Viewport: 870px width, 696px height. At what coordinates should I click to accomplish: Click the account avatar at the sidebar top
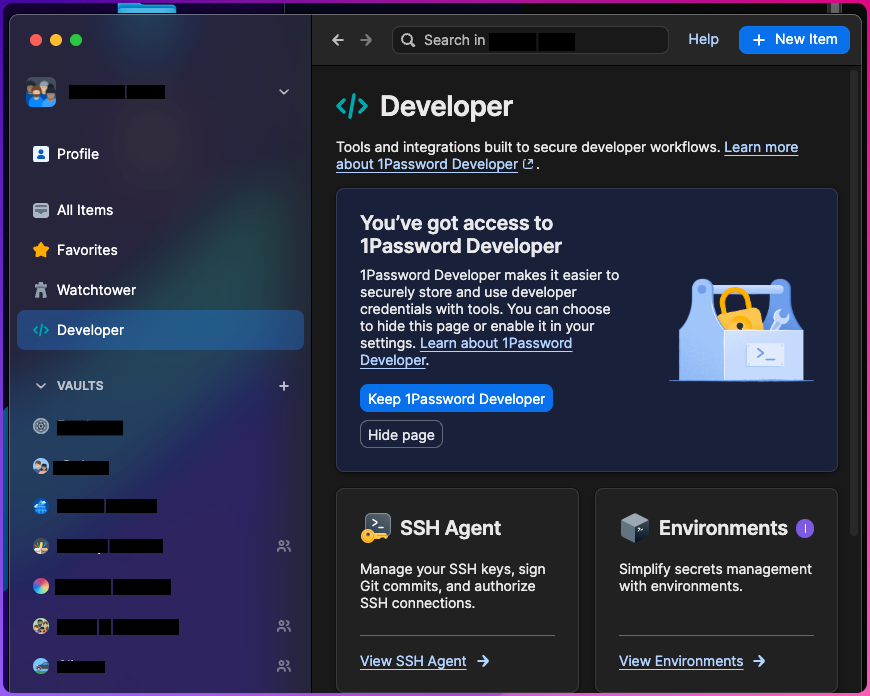pos(41,92)
